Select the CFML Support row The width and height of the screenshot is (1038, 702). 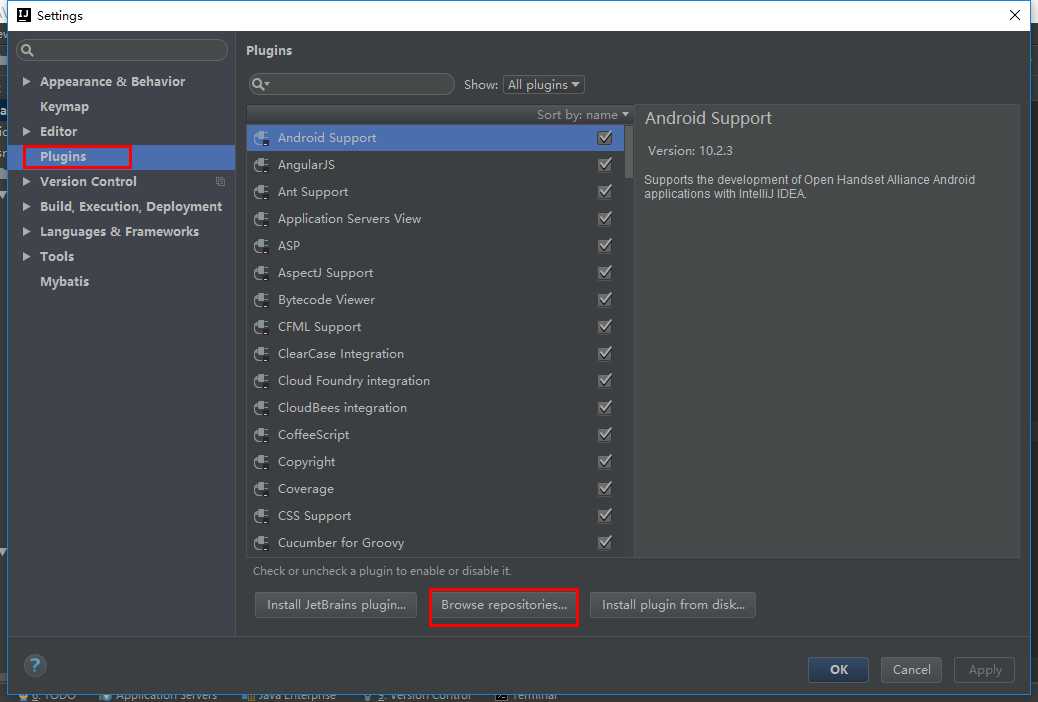coord(435,326)
